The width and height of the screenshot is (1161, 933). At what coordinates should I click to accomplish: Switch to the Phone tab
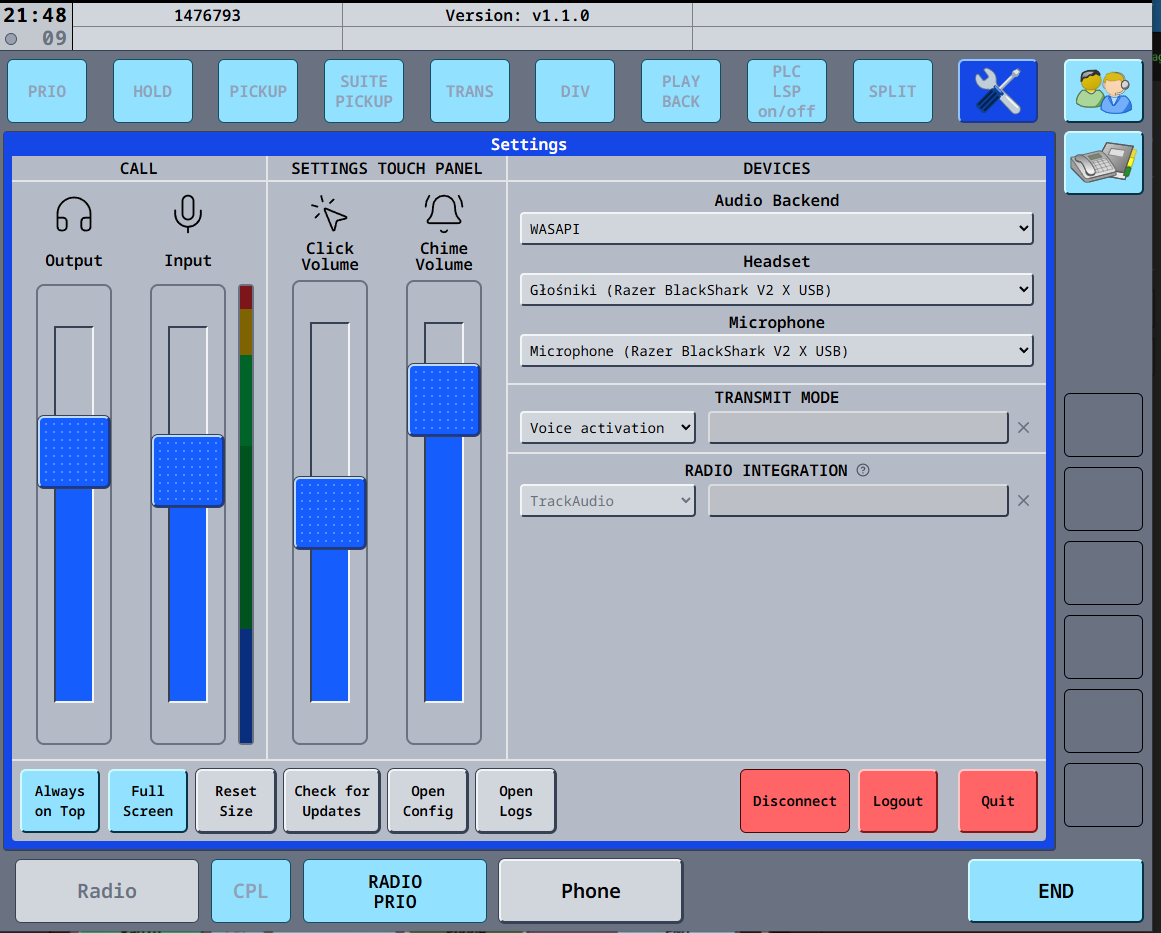pos(590,891)
